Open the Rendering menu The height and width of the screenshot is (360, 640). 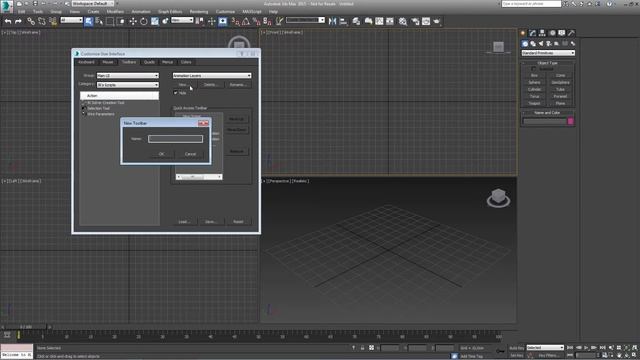pyautogui.click(x=199, y=12)
